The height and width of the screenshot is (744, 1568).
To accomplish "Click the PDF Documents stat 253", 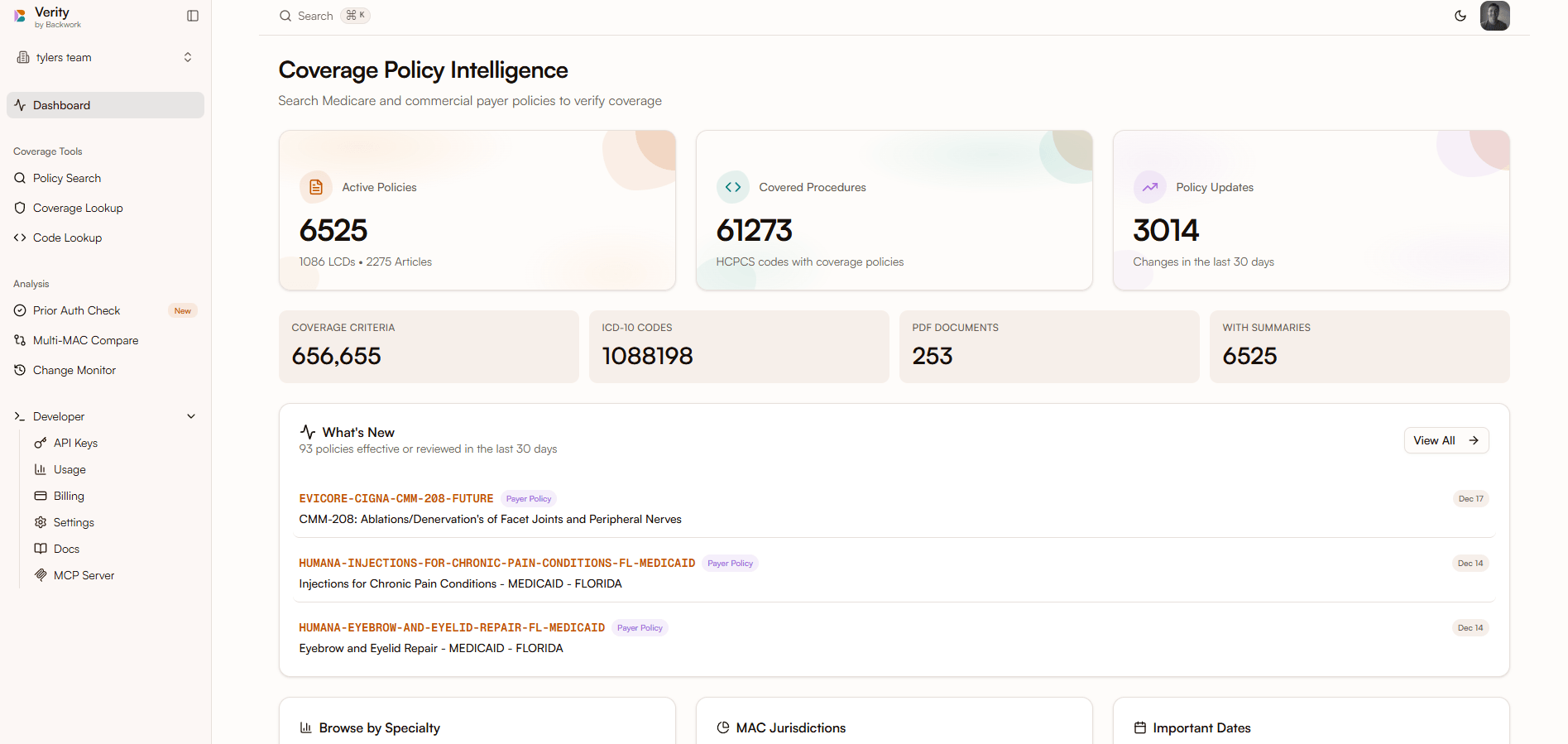I will point(1049,347).
